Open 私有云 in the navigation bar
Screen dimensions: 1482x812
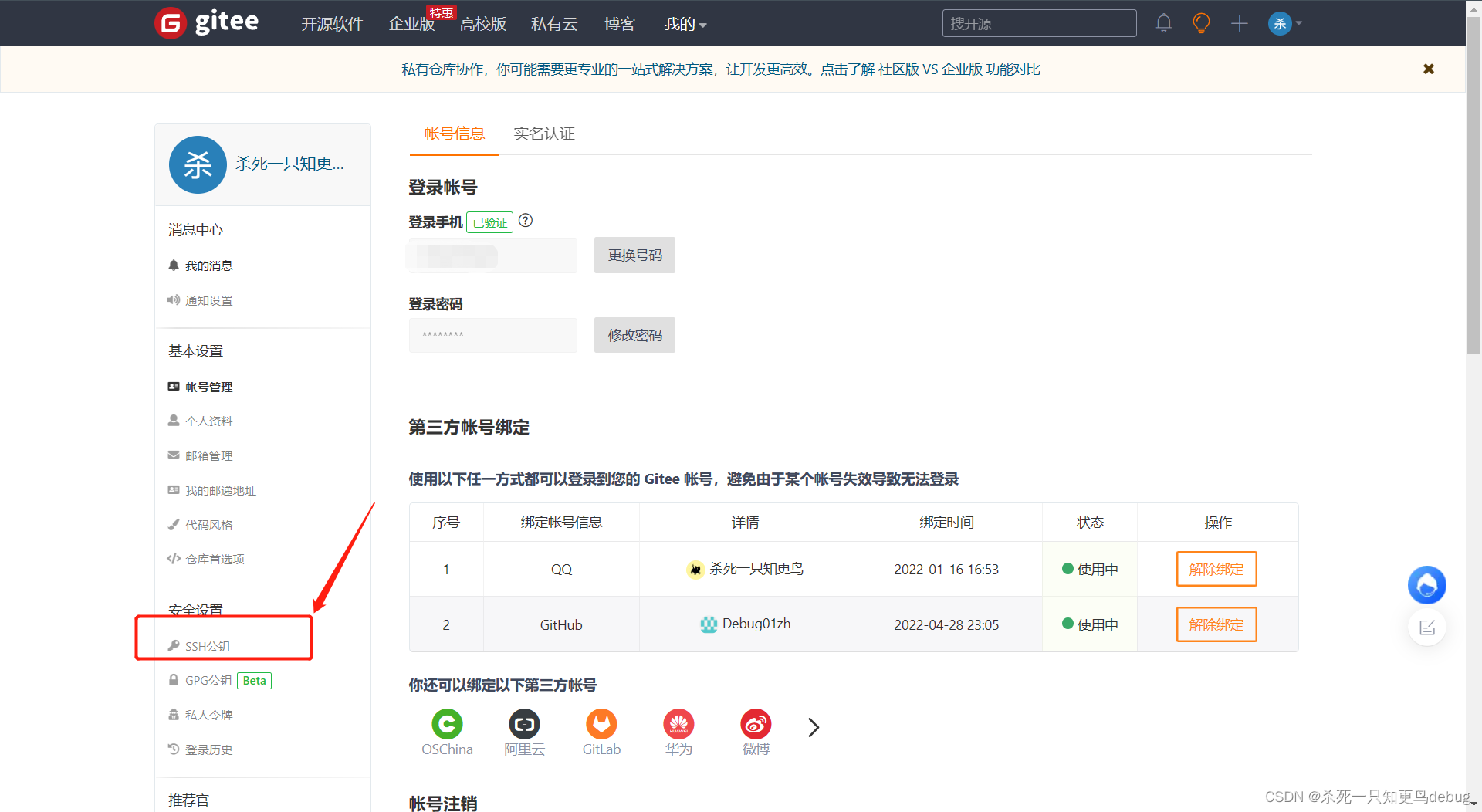coord(554,24)
